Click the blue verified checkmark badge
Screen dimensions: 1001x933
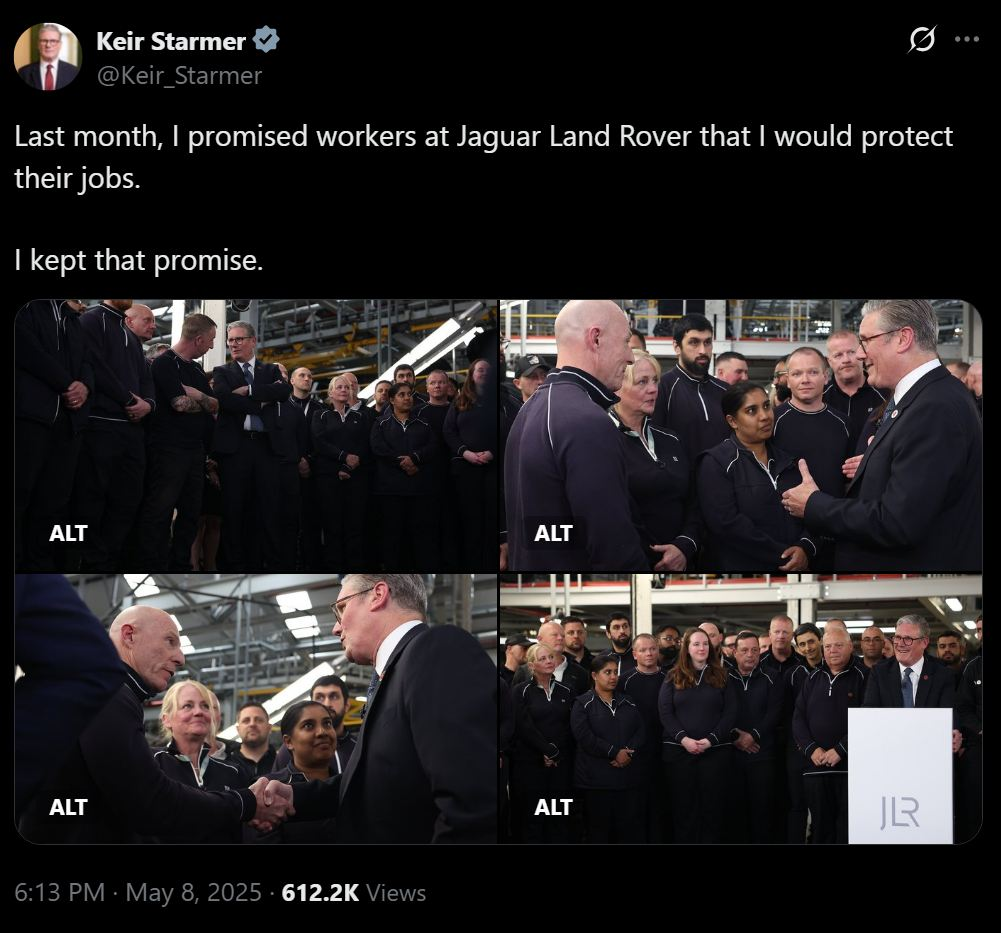(x=266, y=40)
